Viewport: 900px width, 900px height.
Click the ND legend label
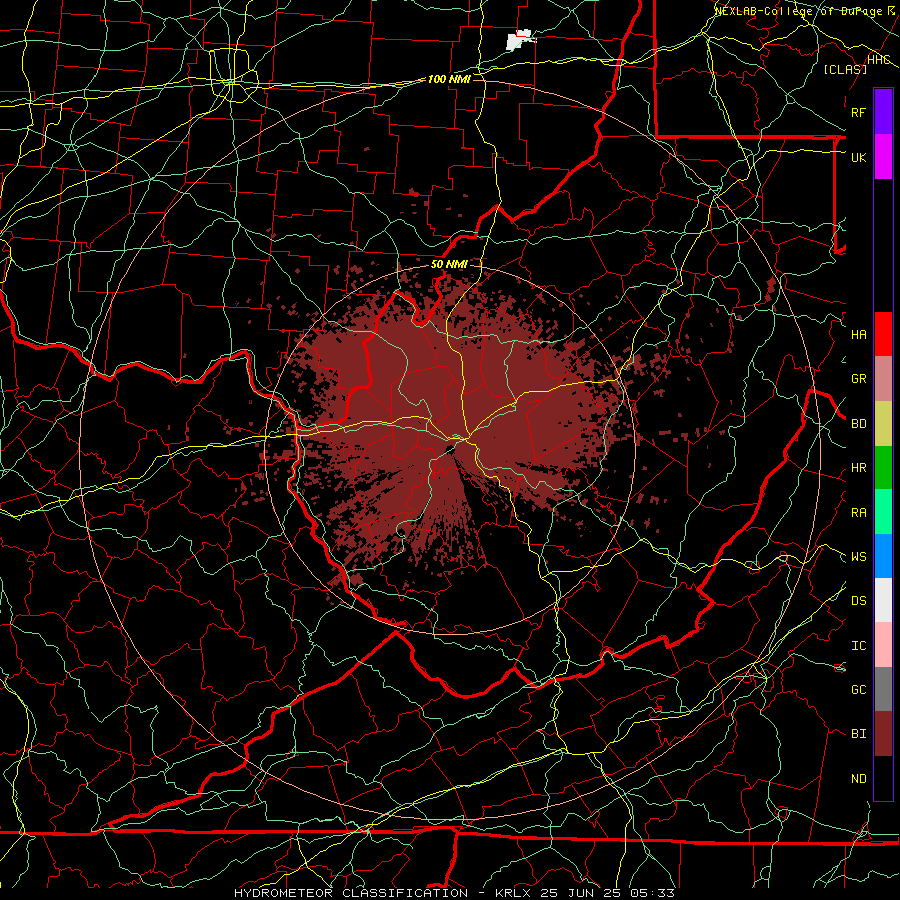click(858, 779)
